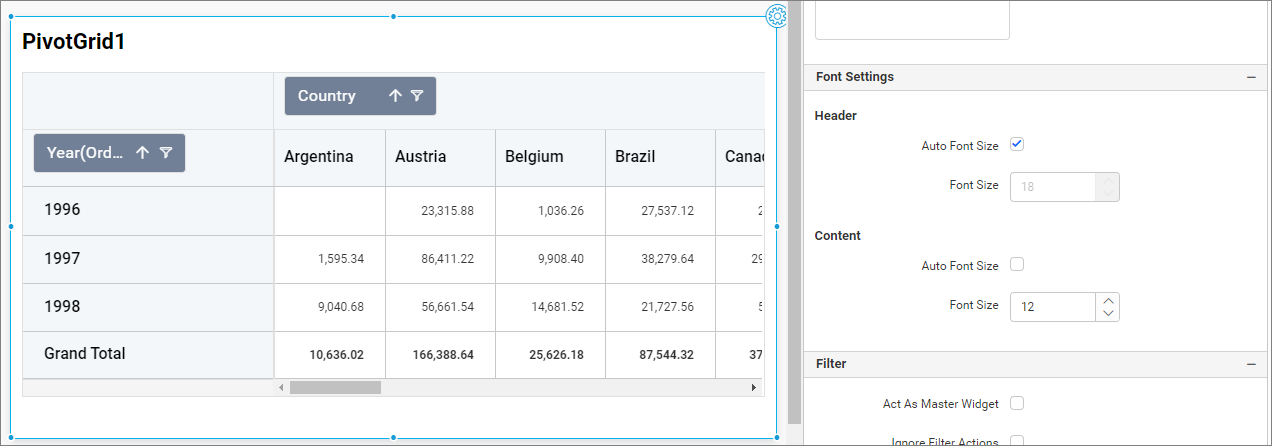1272x446 pixels.
Task: Uncheck Header Auto Font Size checkbox
Action: [1017, 145]
